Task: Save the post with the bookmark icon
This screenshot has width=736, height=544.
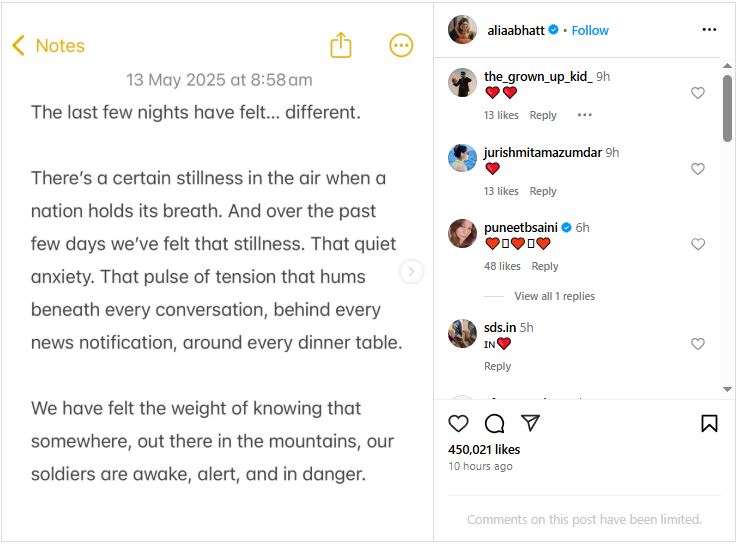Action: [709, 423]
